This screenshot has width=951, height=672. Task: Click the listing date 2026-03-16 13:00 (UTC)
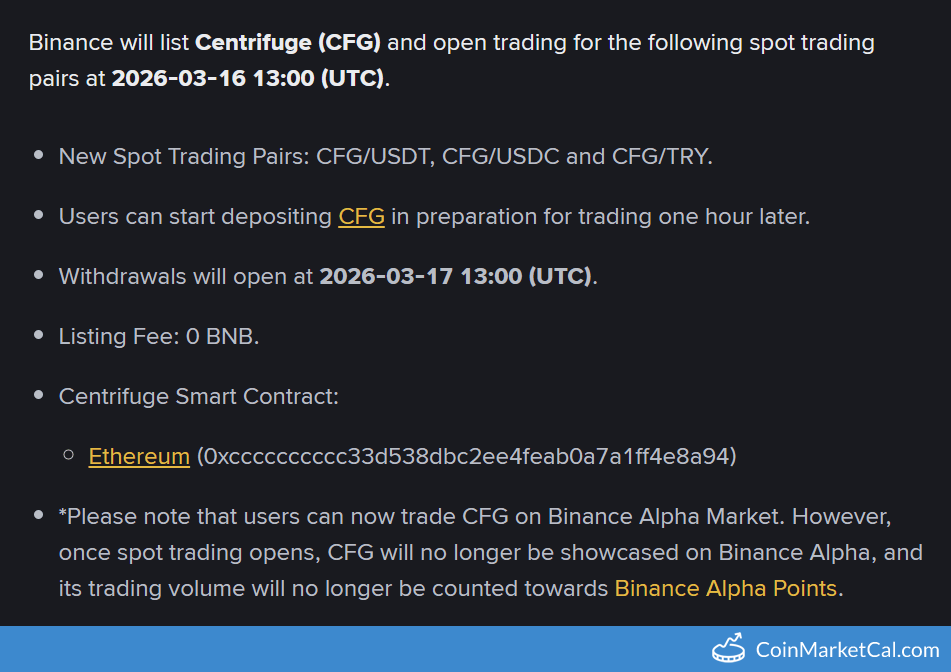[x=248, y=78]
